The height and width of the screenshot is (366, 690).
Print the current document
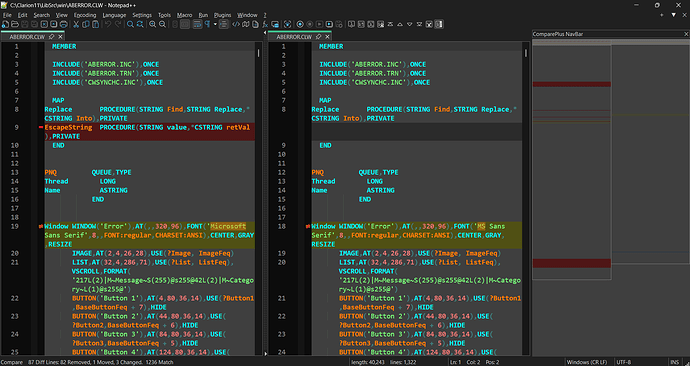click(63, 24)
